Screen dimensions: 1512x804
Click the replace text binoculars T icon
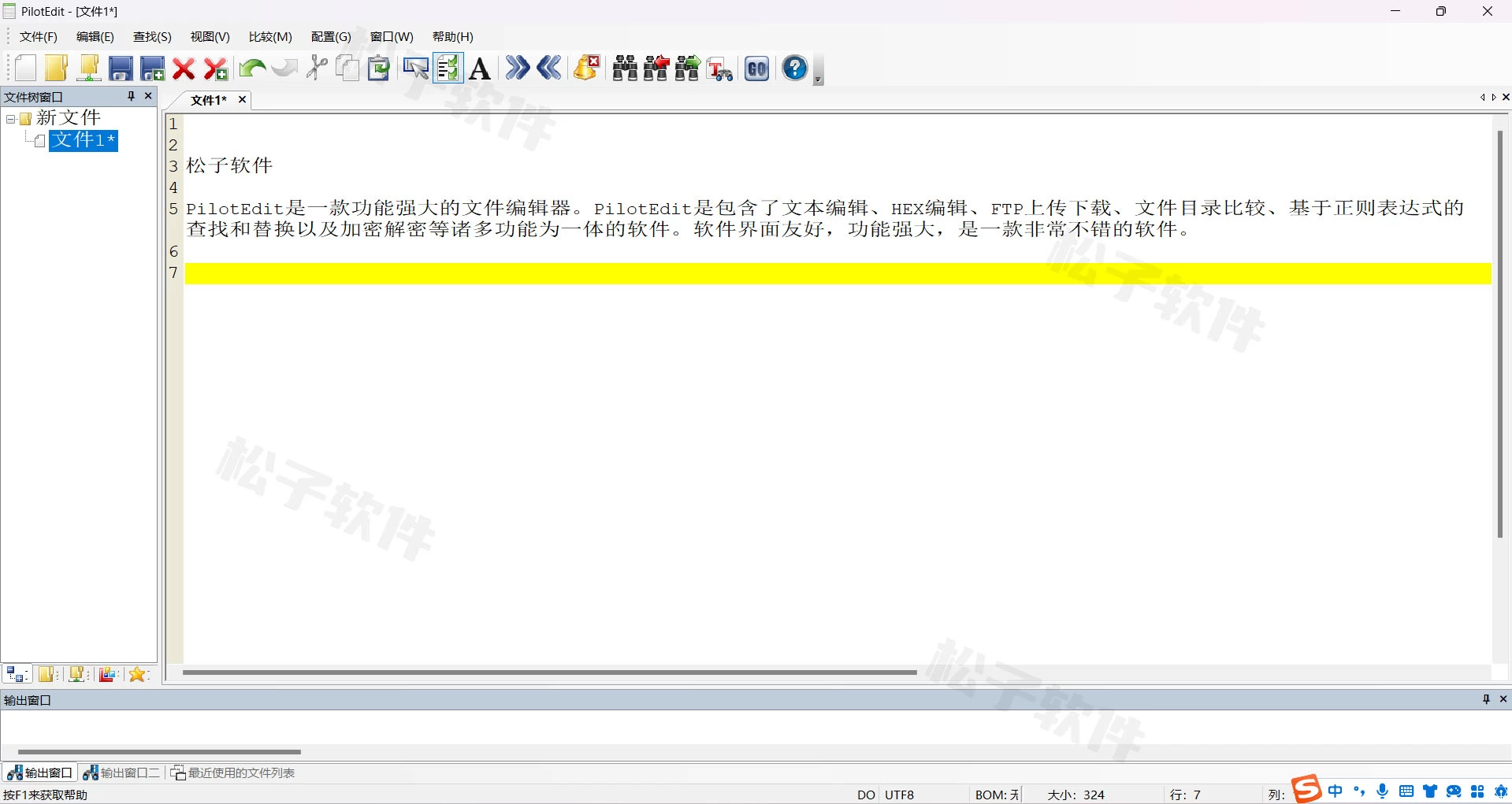point(719,69)
